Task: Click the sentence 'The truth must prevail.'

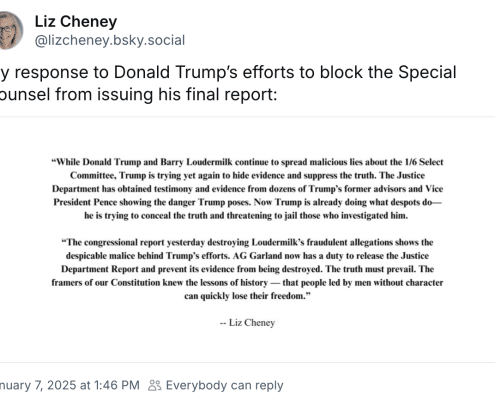Action: [371, 269]
